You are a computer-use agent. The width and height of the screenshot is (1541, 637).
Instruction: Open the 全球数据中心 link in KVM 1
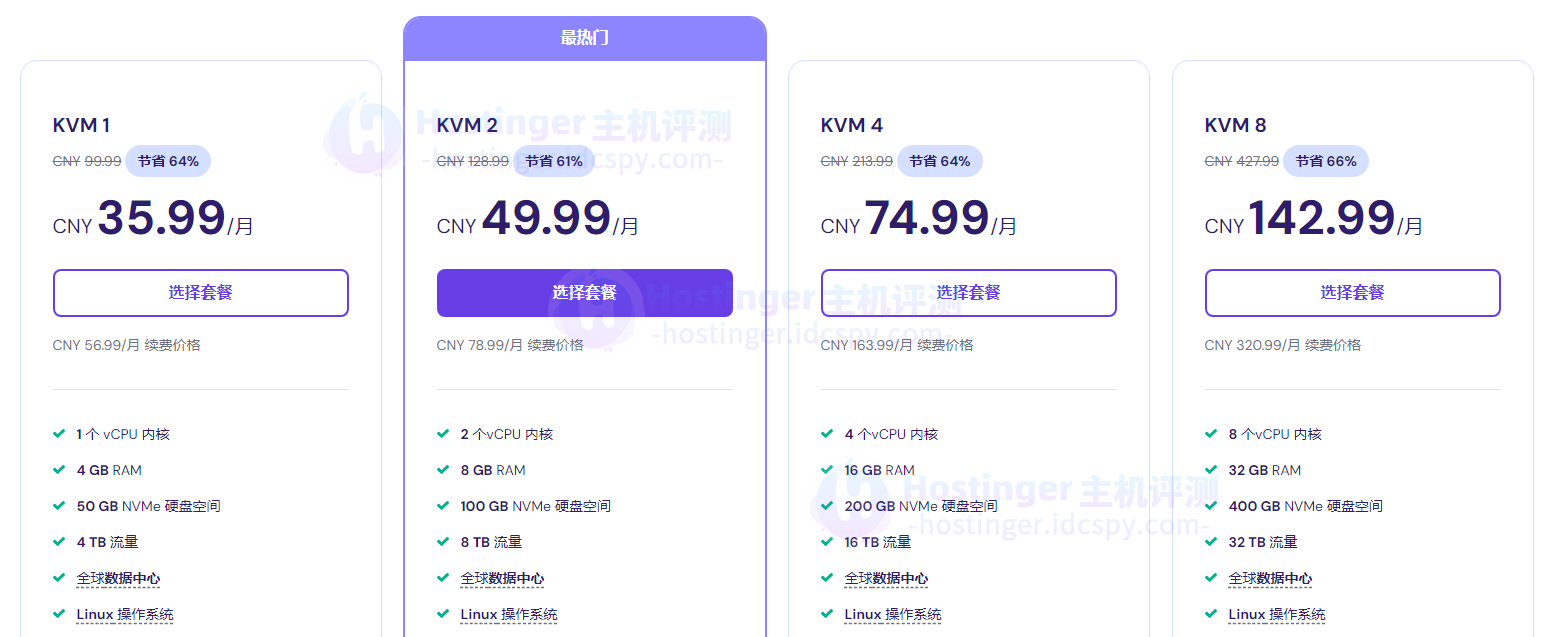(118, 577)
